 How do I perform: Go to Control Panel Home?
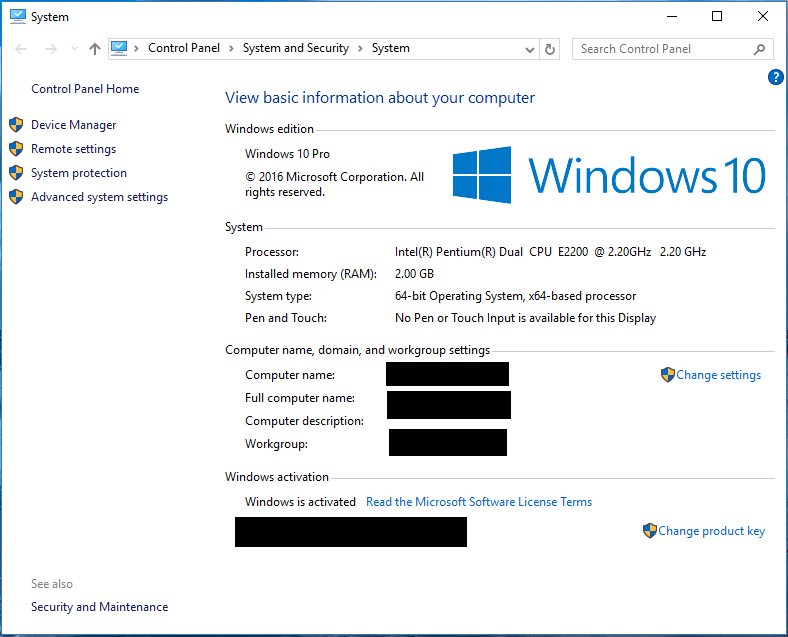point(85,89)
